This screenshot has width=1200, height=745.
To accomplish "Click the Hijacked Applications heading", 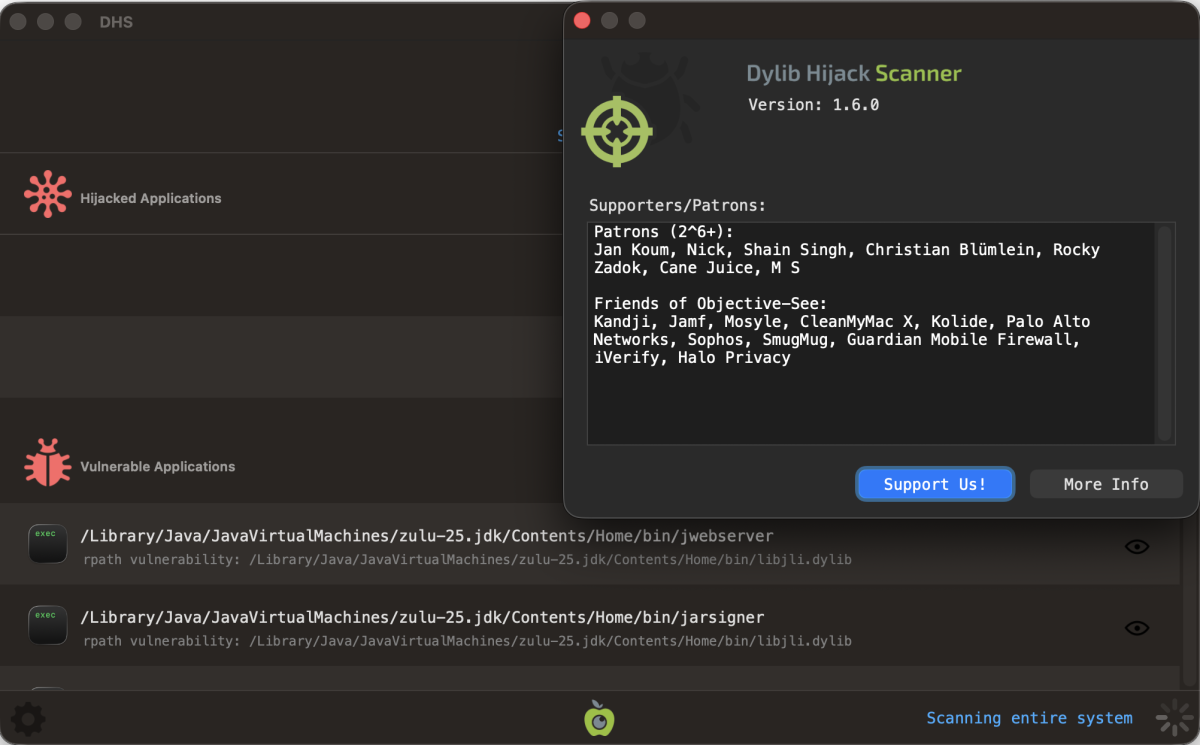I will 151,198.
